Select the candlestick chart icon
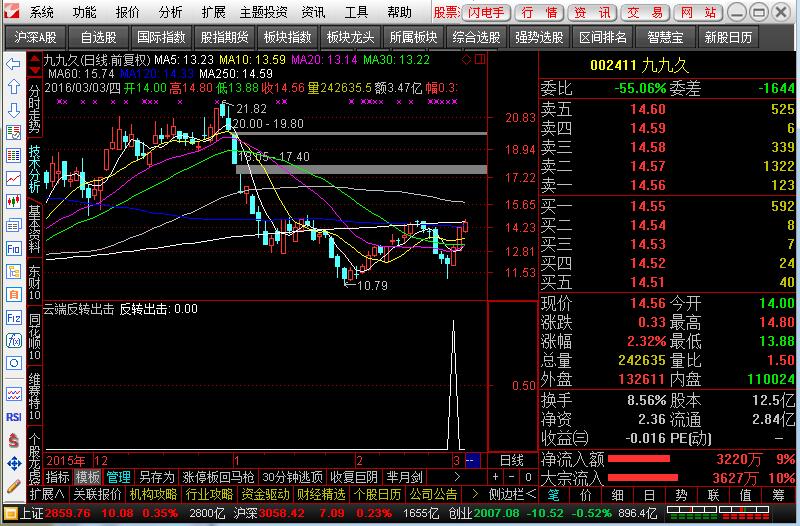Screen dimensions: 800x526 point(13,201)
